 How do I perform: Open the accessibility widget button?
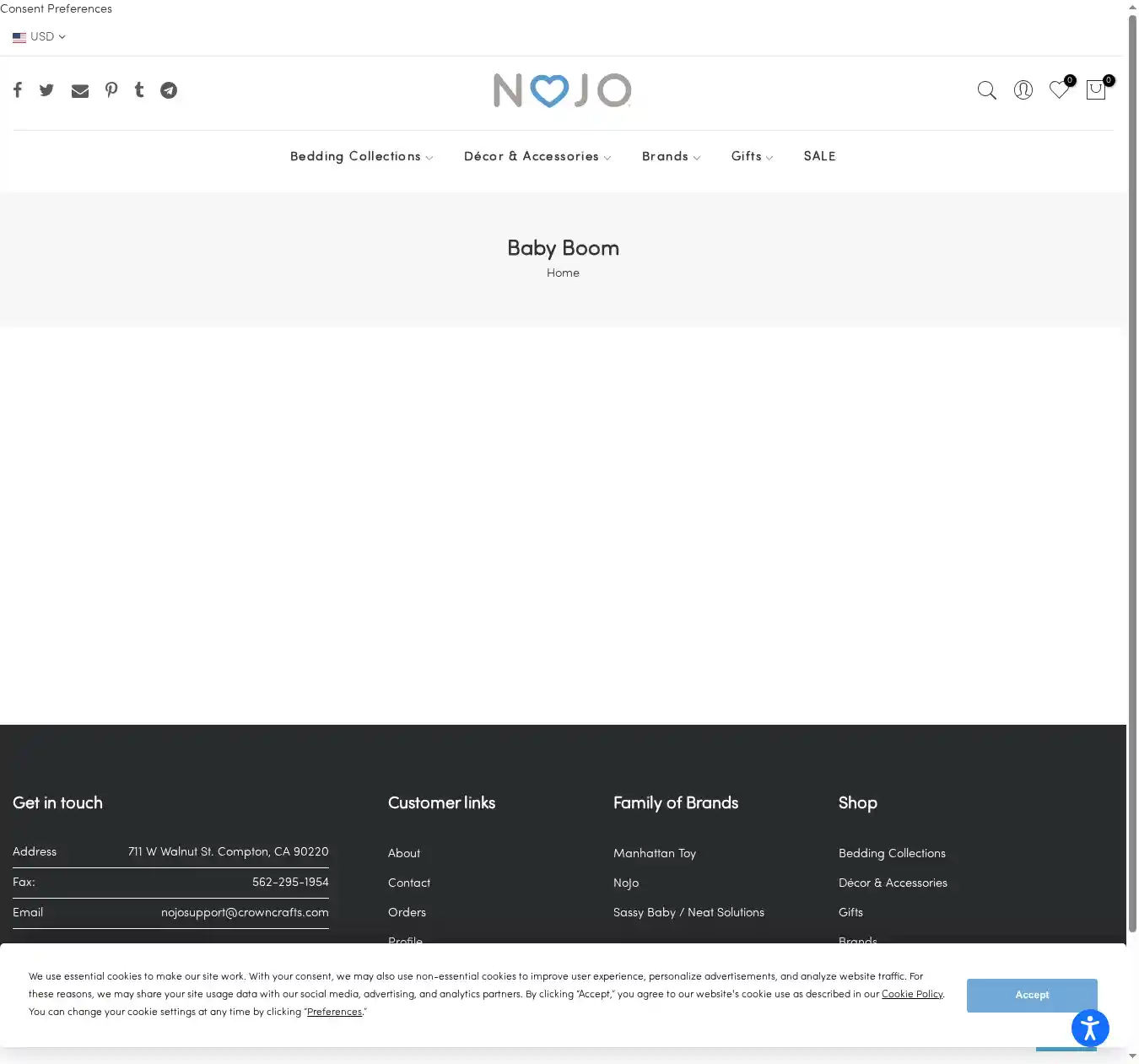click(1090, 1028)
